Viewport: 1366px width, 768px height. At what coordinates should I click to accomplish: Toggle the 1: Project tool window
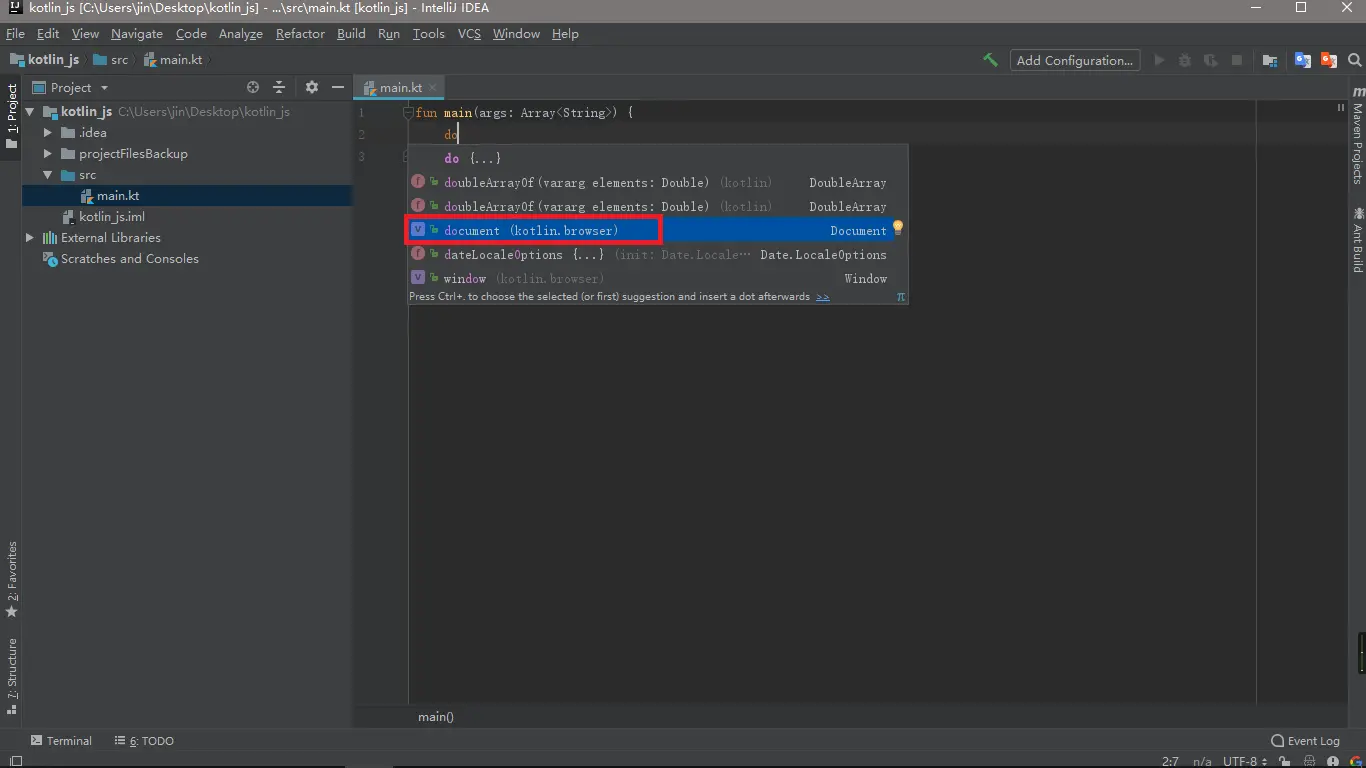tap(12, 116)
